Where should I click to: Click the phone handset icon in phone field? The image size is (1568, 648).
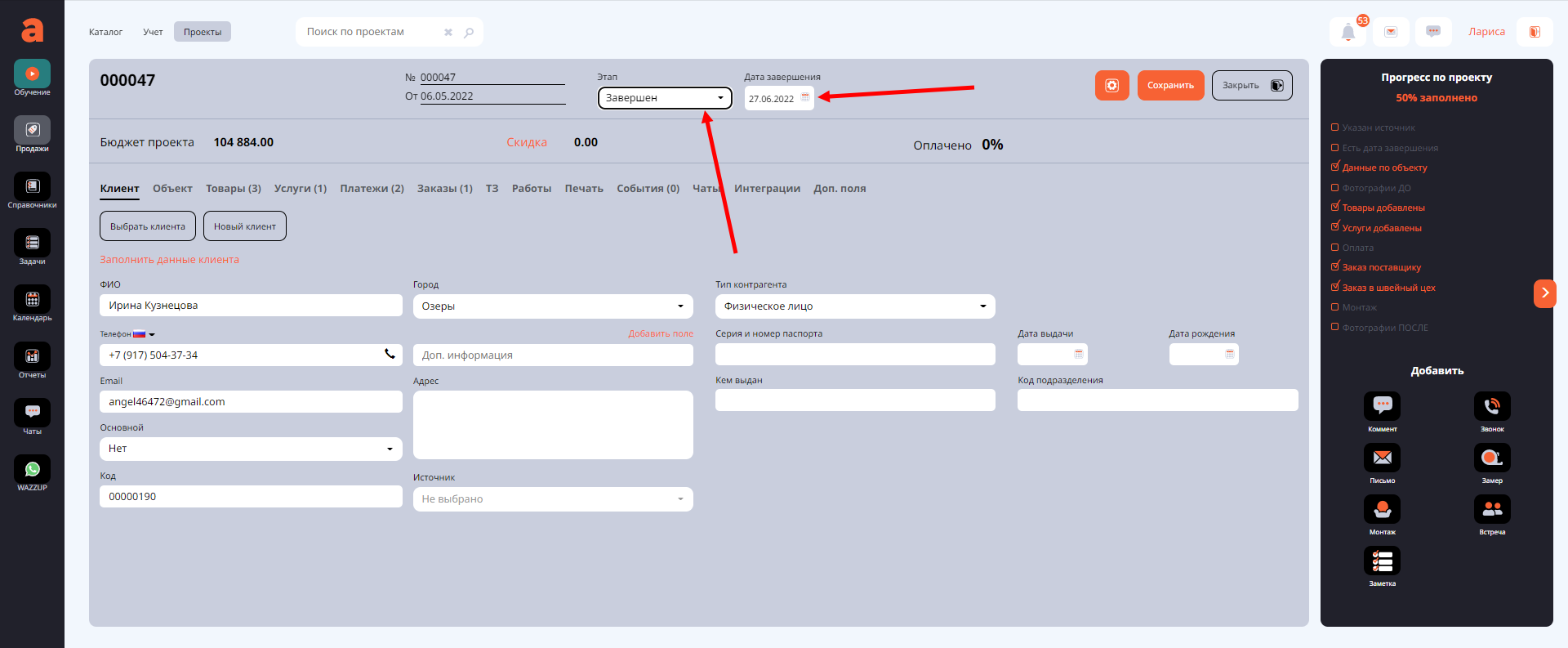point(390,355)
